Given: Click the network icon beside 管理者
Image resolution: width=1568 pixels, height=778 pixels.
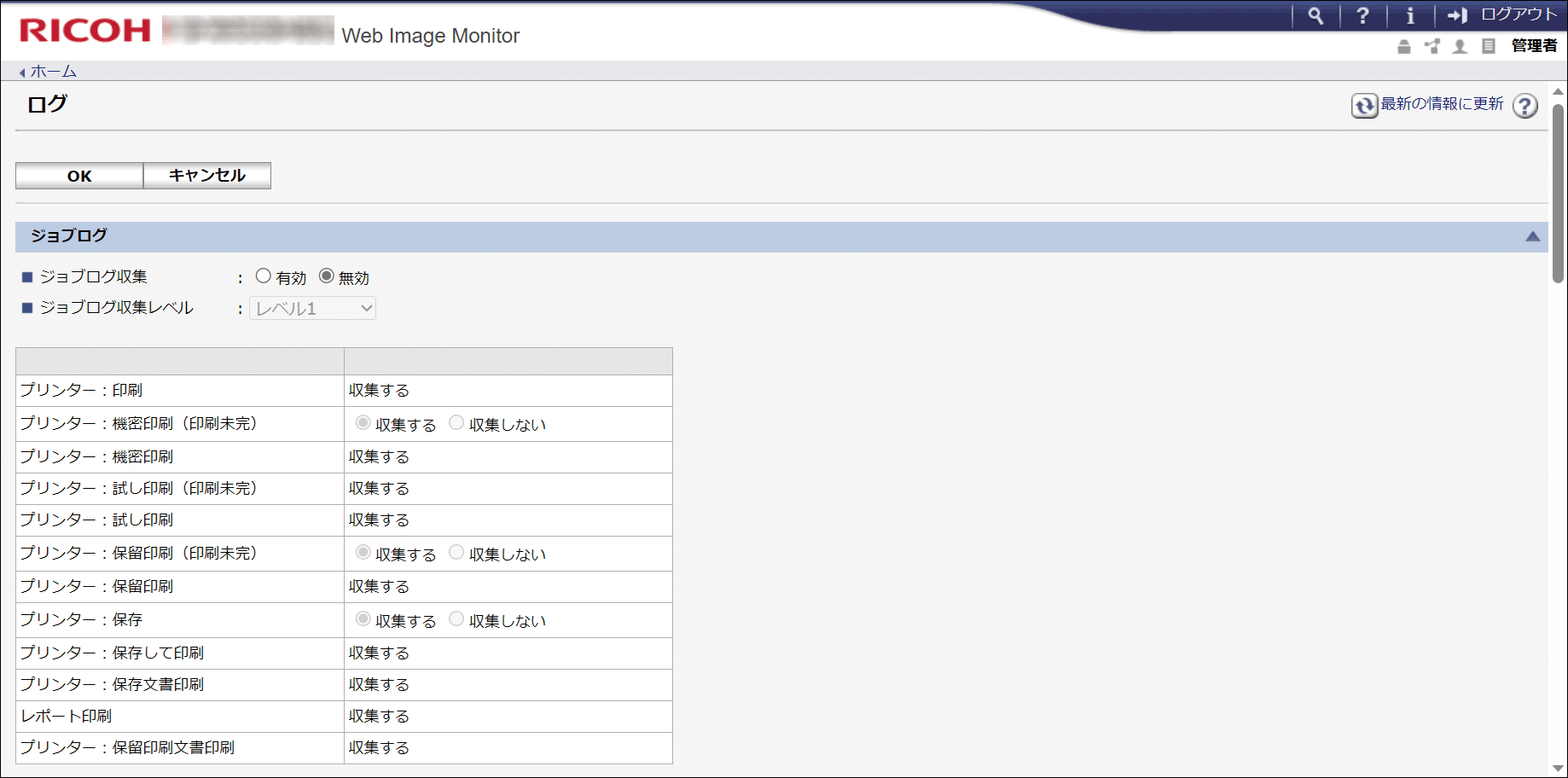Looking at the screenshot, I should point(1432,46).
